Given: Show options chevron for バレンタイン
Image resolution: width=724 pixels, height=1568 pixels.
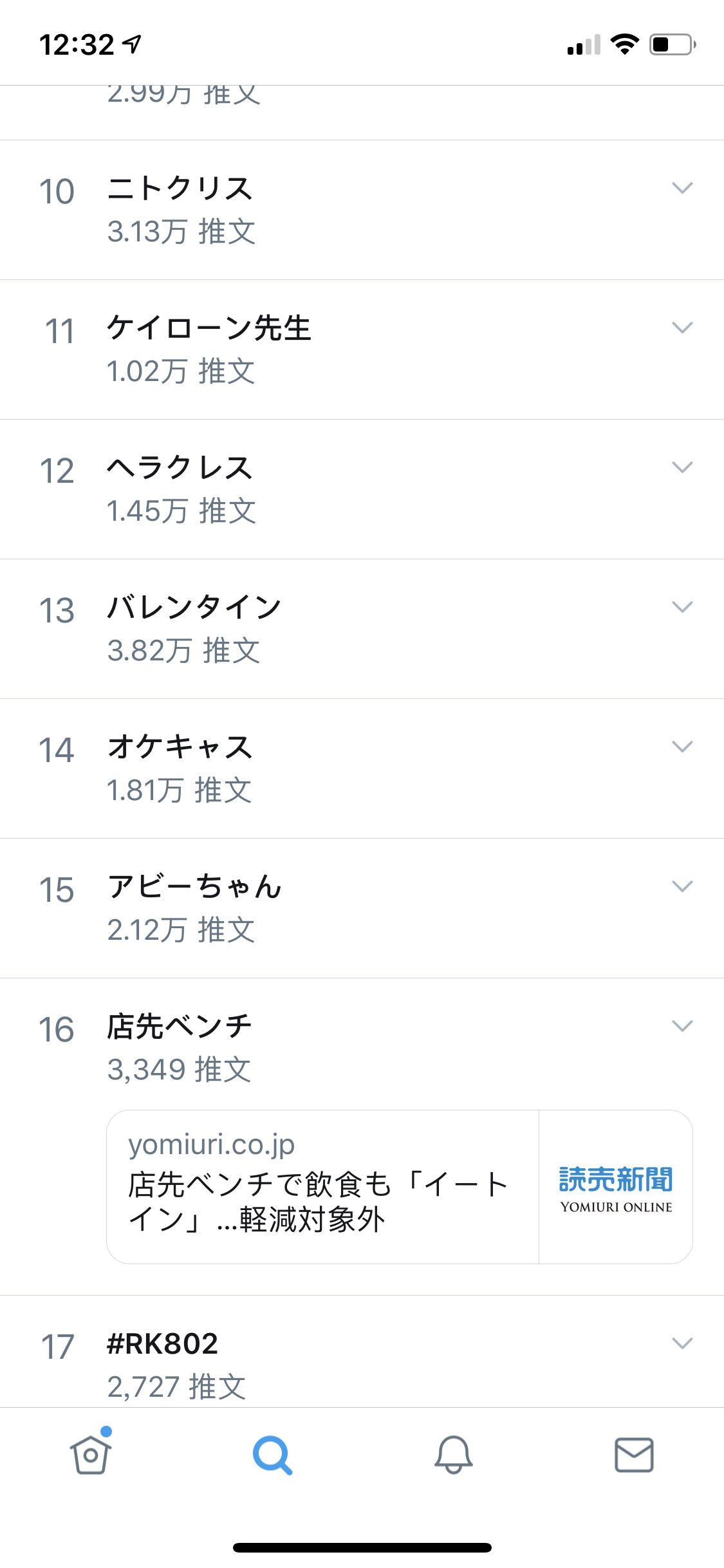Looking at the screenshot, I should (682, 607).
